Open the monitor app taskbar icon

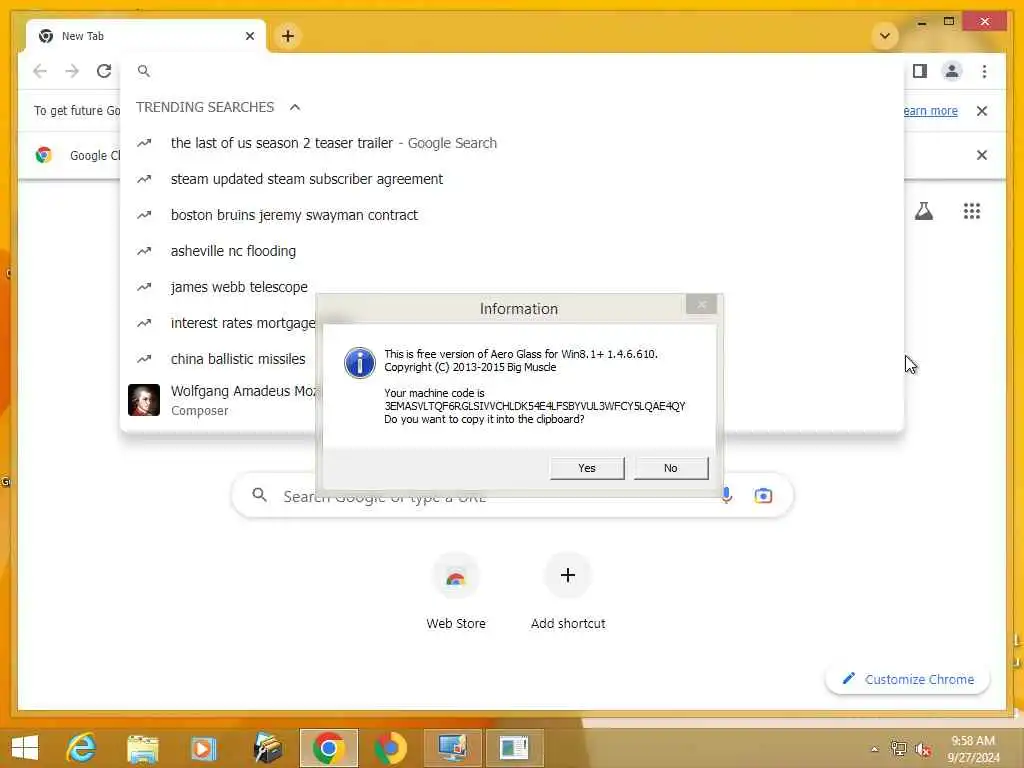[452, 748]
